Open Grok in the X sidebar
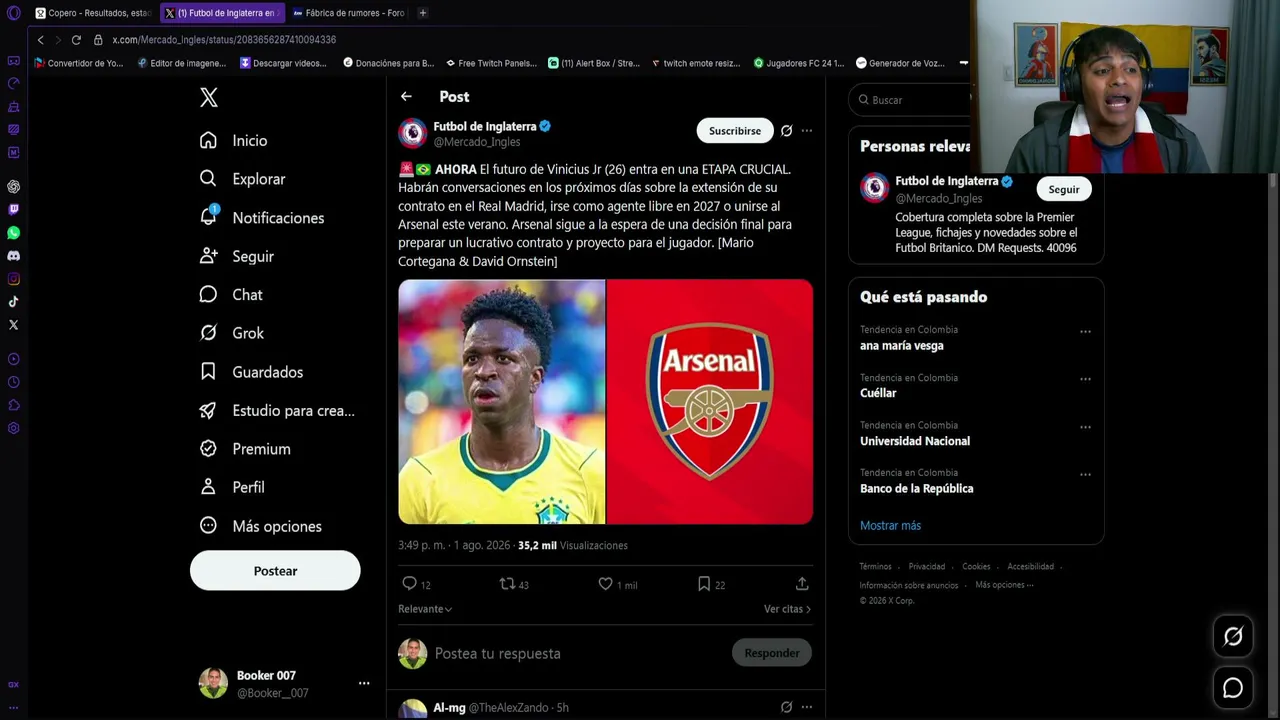Viewport: 1280px width, 720px height. pos(231,333)
